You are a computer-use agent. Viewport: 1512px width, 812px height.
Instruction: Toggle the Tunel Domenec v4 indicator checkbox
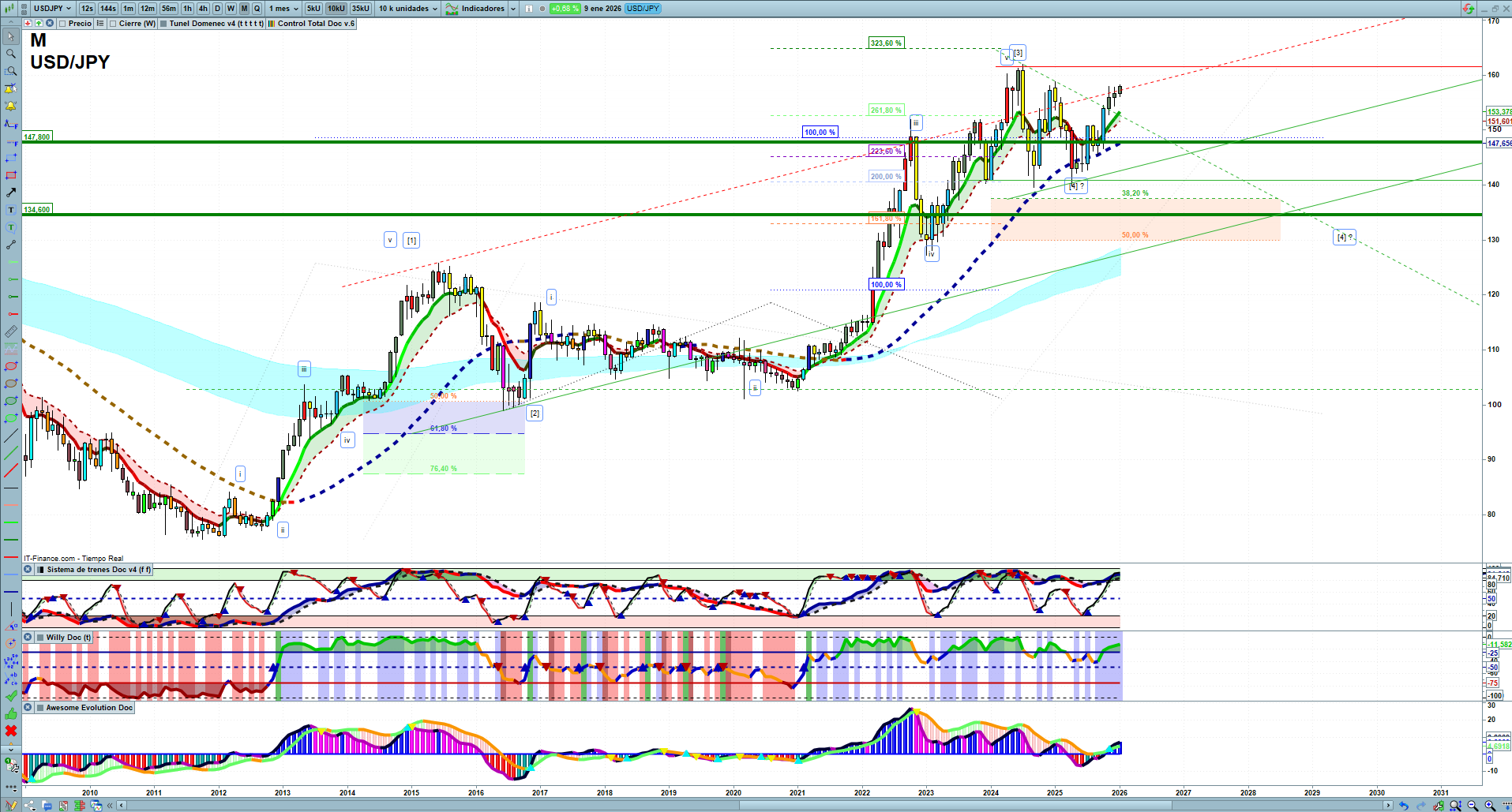163,24
